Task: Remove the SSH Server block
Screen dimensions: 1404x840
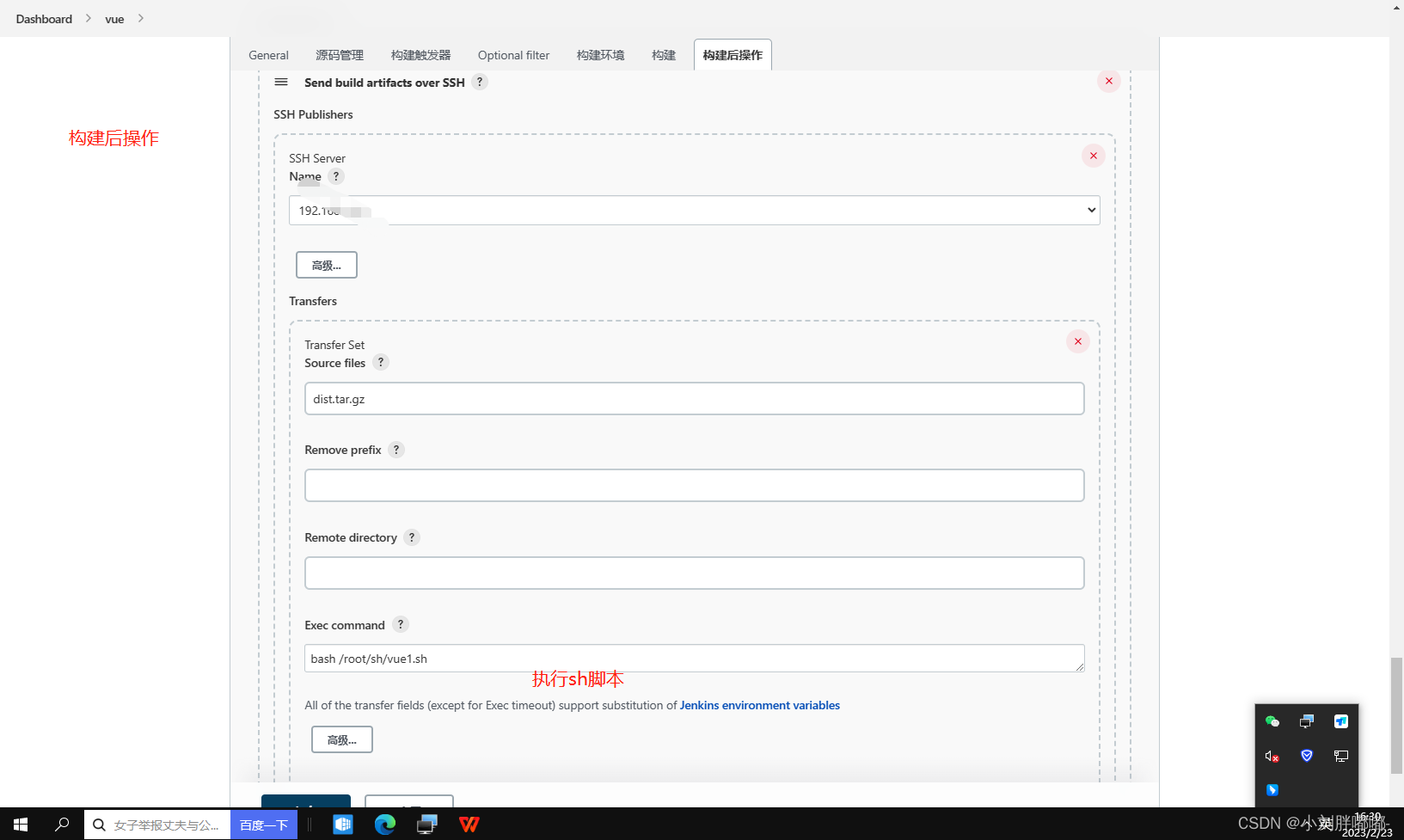Action: tap(1093, 156)
